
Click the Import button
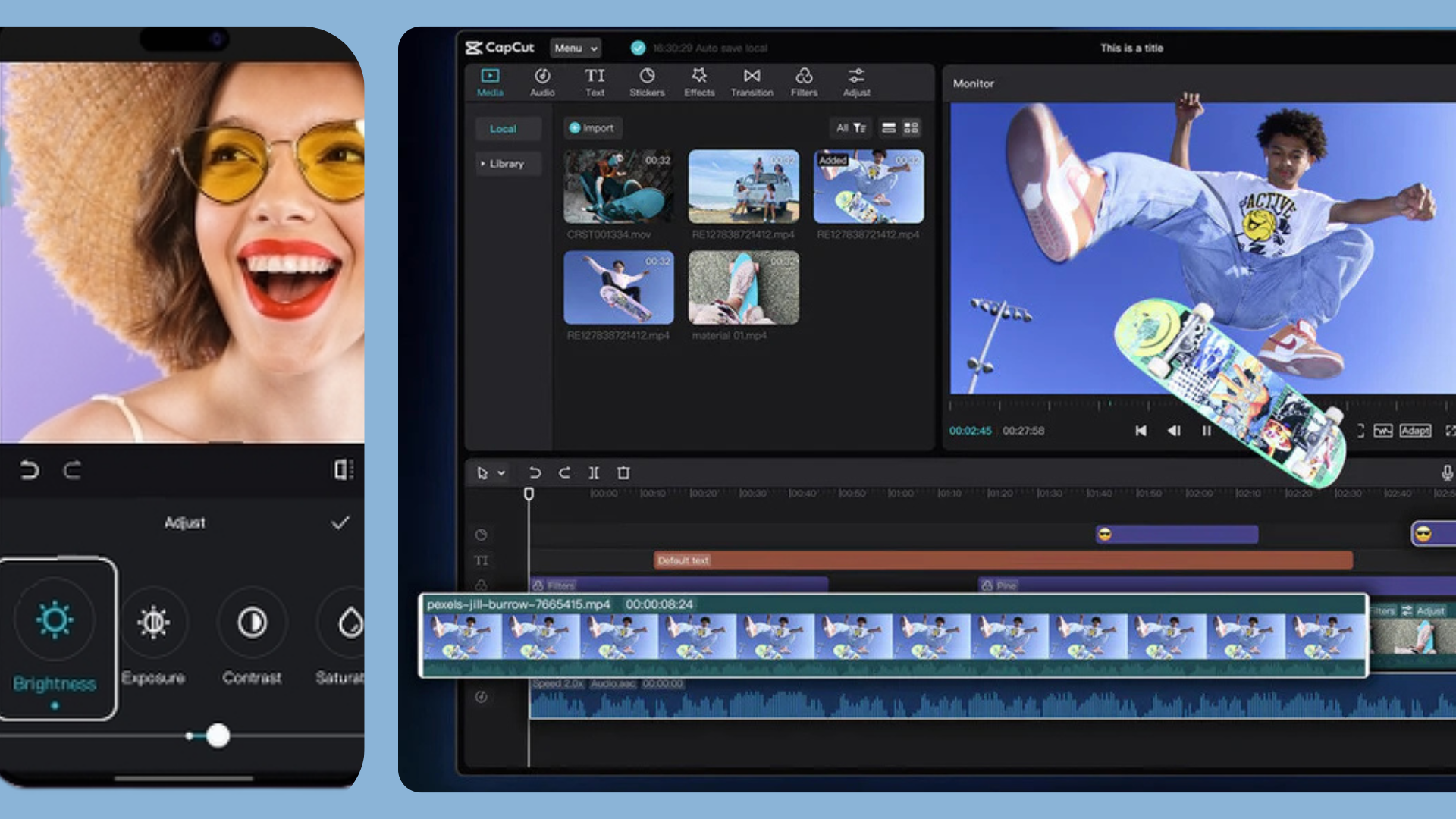[x=592, y=127]
